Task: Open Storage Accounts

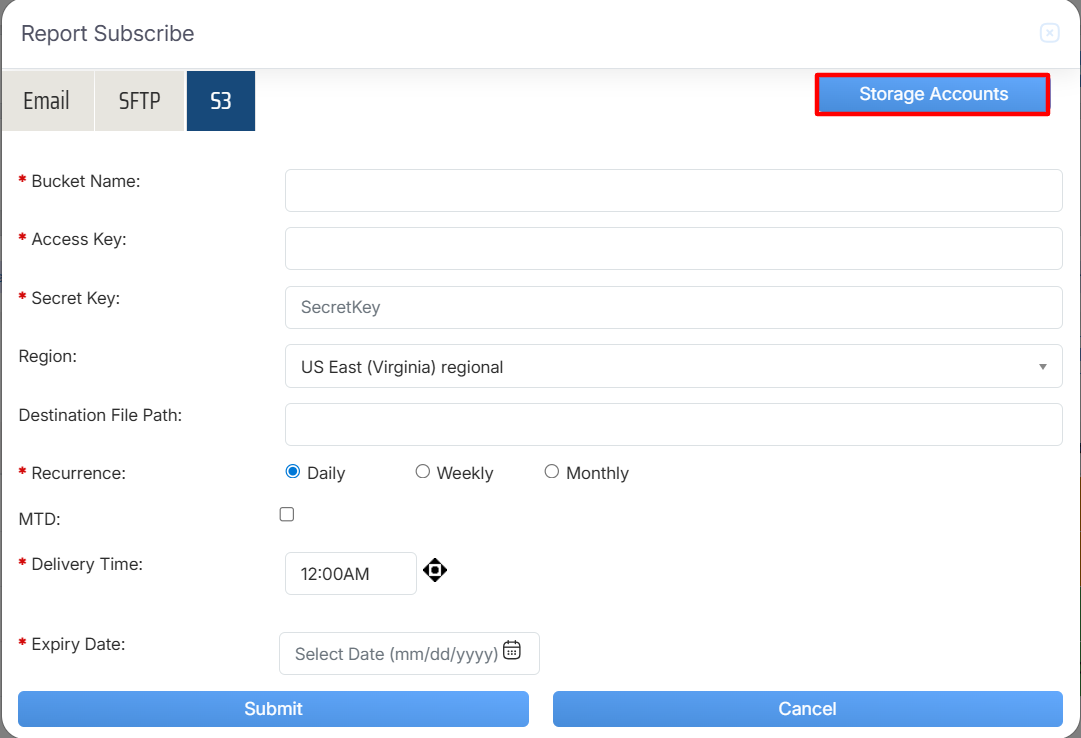Action: (x=932, y=94)
